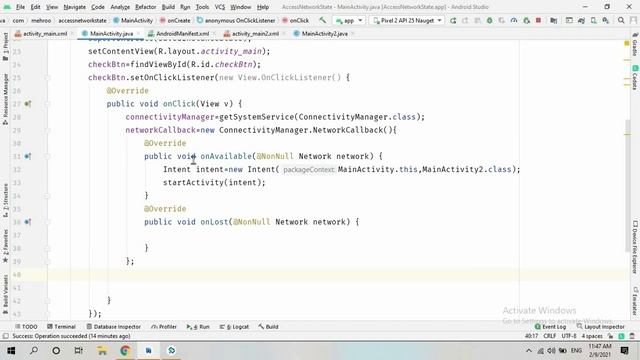Open the app run configuration dropdown
Viewport: 640px width, 360px height.
coord(349,20)
